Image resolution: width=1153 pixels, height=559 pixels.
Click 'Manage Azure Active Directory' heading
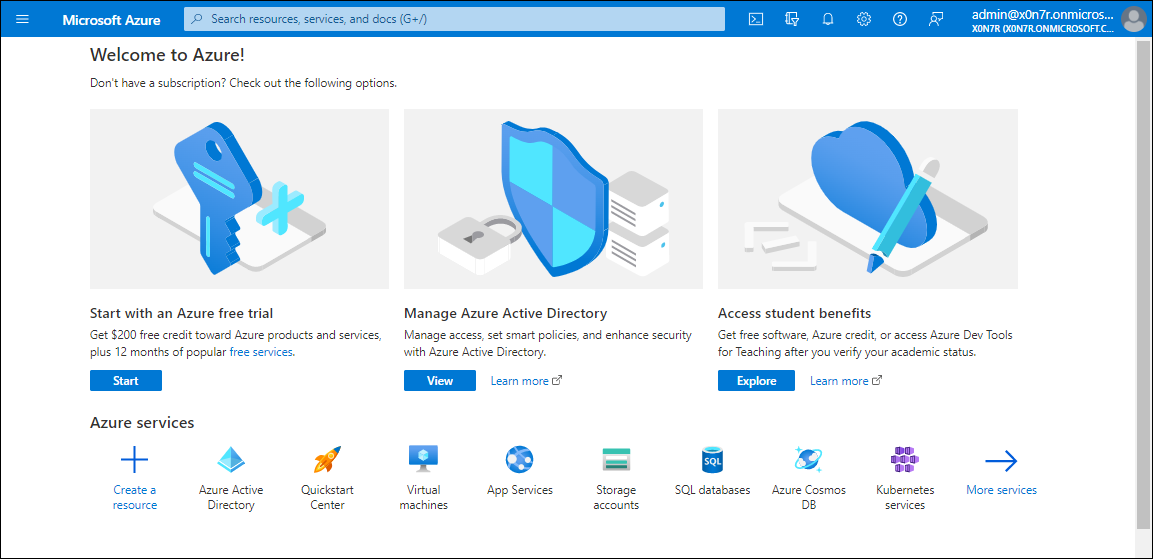tap(506, 313)
